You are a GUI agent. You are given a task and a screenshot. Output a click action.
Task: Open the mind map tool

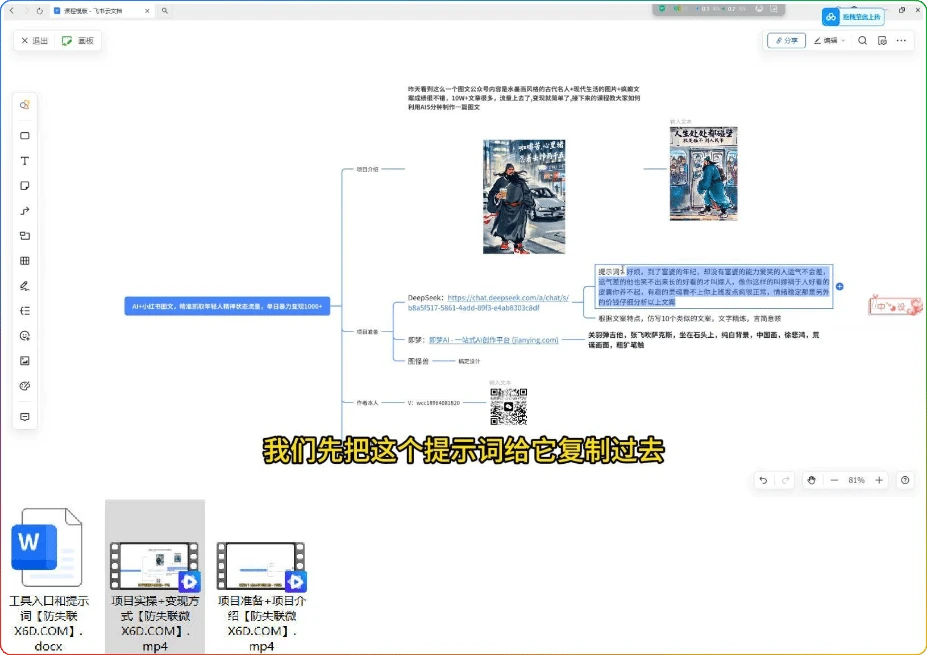pos(25,311)
